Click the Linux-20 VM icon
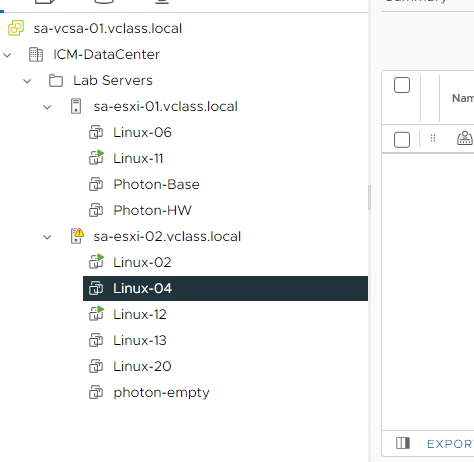 (96, 366)
